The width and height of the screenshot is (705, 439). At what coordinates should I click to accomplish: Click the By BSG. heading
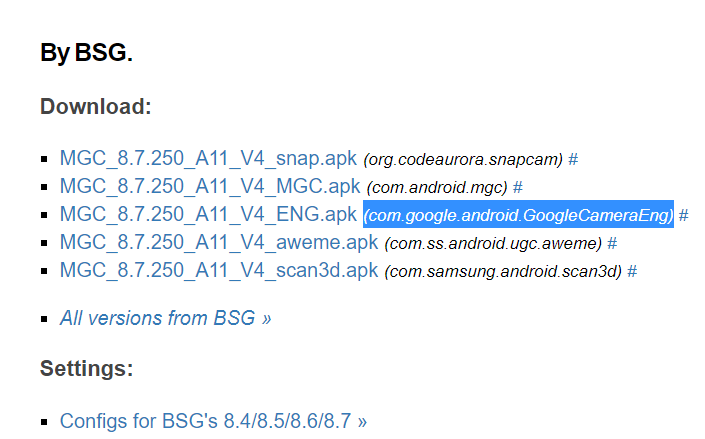point(86,53)
